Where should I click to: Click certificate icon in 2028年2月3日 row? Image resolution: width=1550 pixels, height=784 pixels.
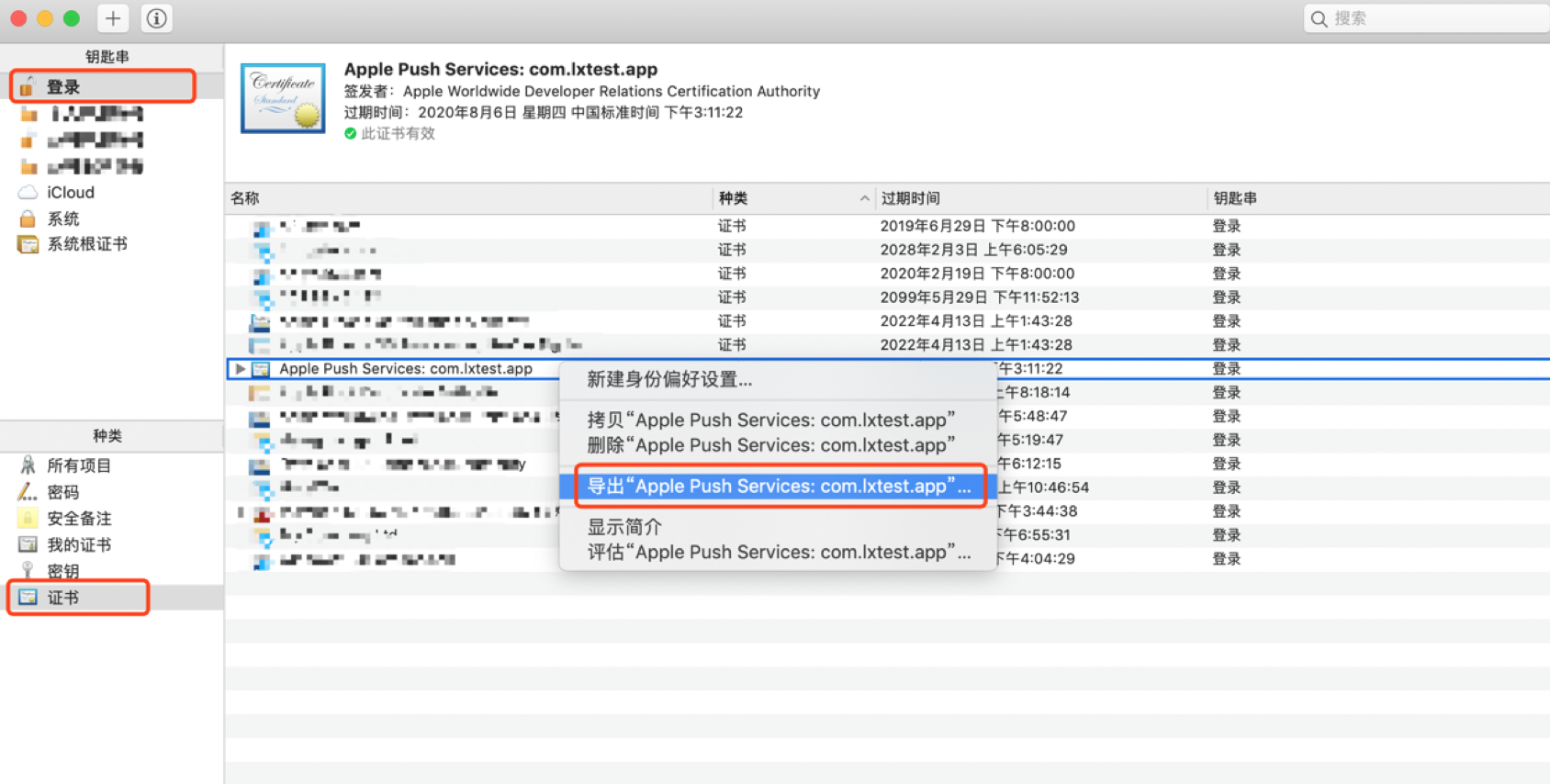tap(264, 251)
